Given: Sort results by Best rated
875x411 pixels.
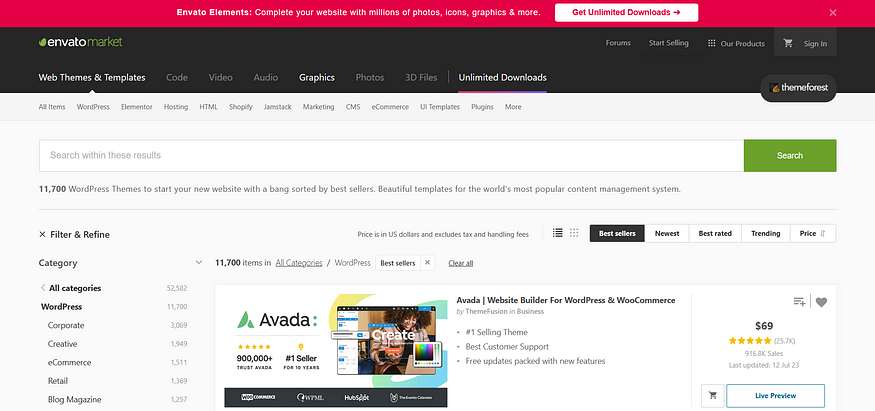Looking at the screenshot, I should (x=715, y=233).
